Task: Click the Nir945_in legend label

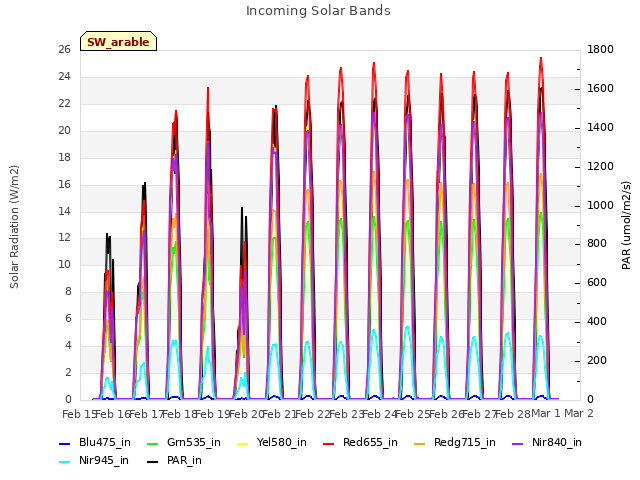Action: click(x=104, y=460)
